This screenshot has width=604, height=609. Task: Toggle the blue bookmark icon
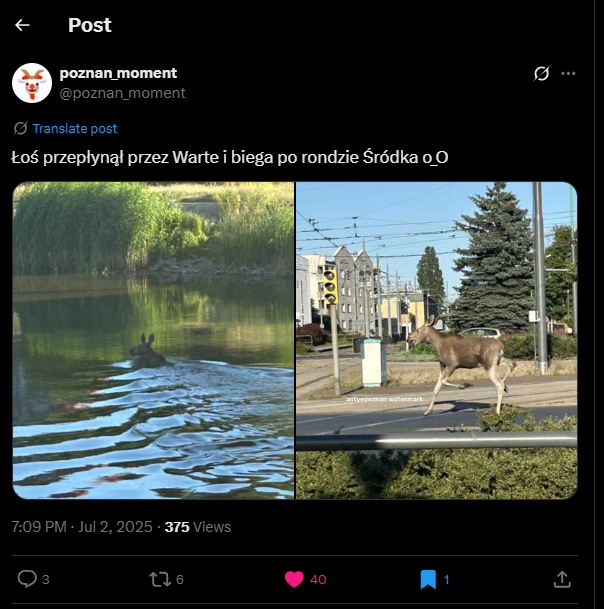428,579
